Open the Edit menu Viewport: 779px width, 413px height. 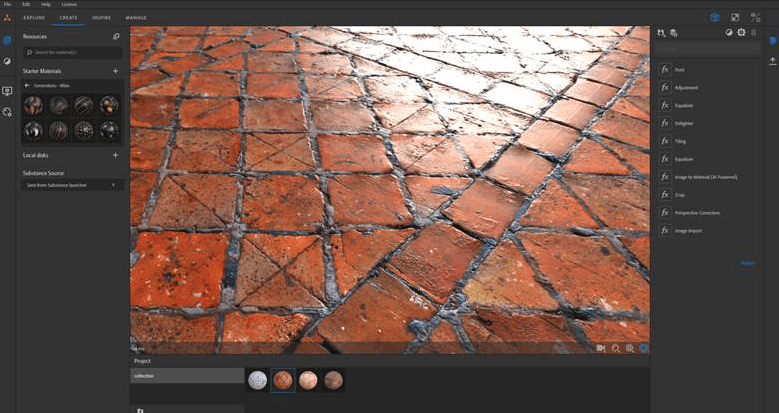26,4
